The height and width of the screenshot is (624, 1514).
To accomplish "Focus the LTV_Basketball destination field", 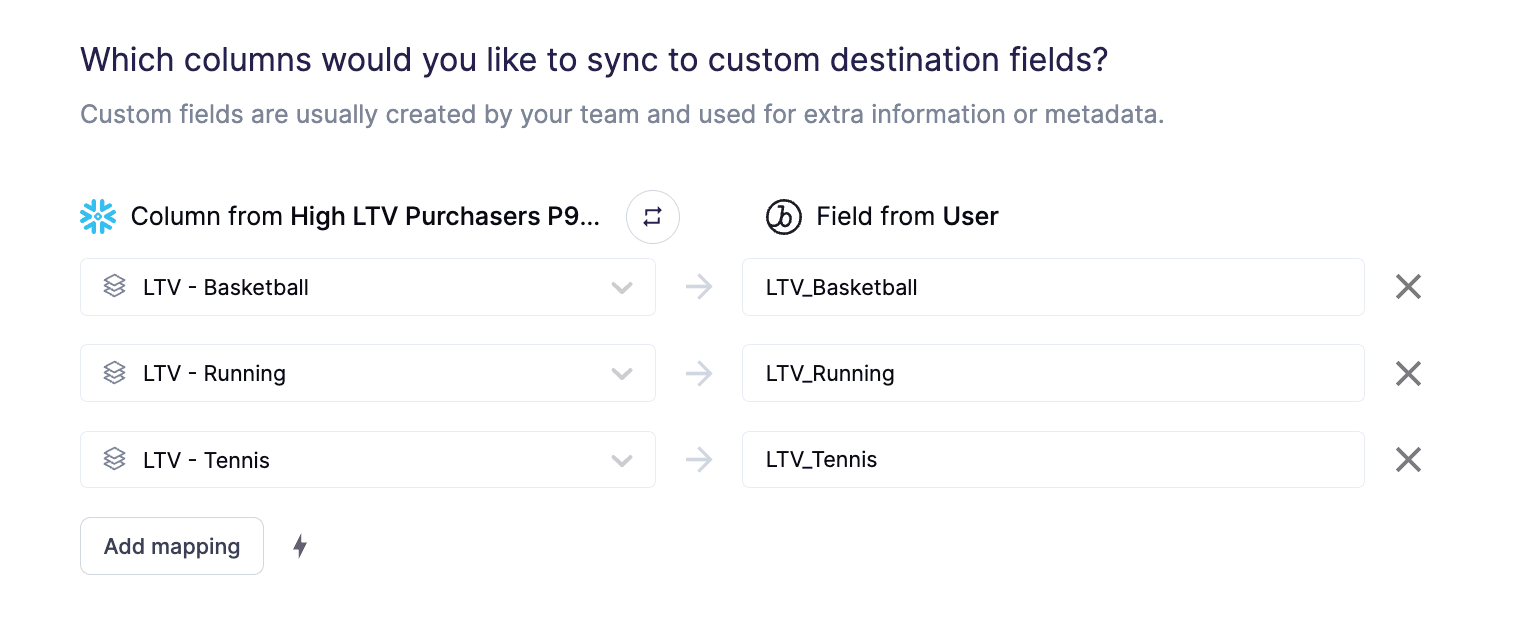I will click(x=1052, y=287).
